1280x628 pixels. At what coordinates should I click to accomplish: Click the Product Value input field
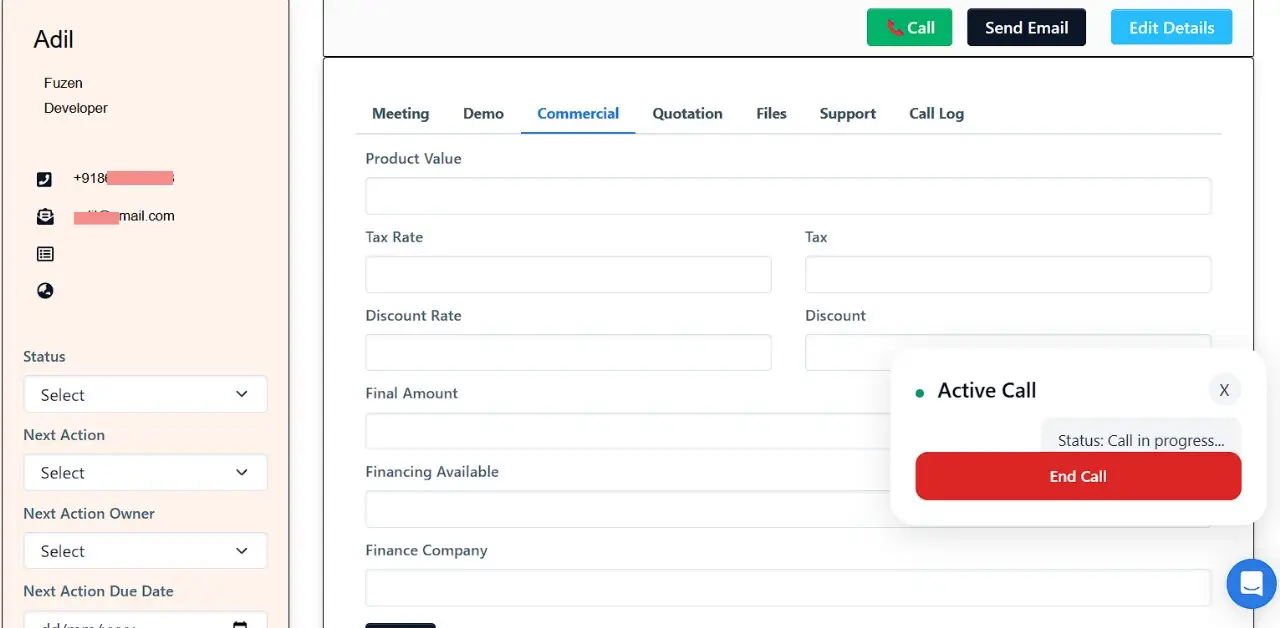[x=788, y=196]
